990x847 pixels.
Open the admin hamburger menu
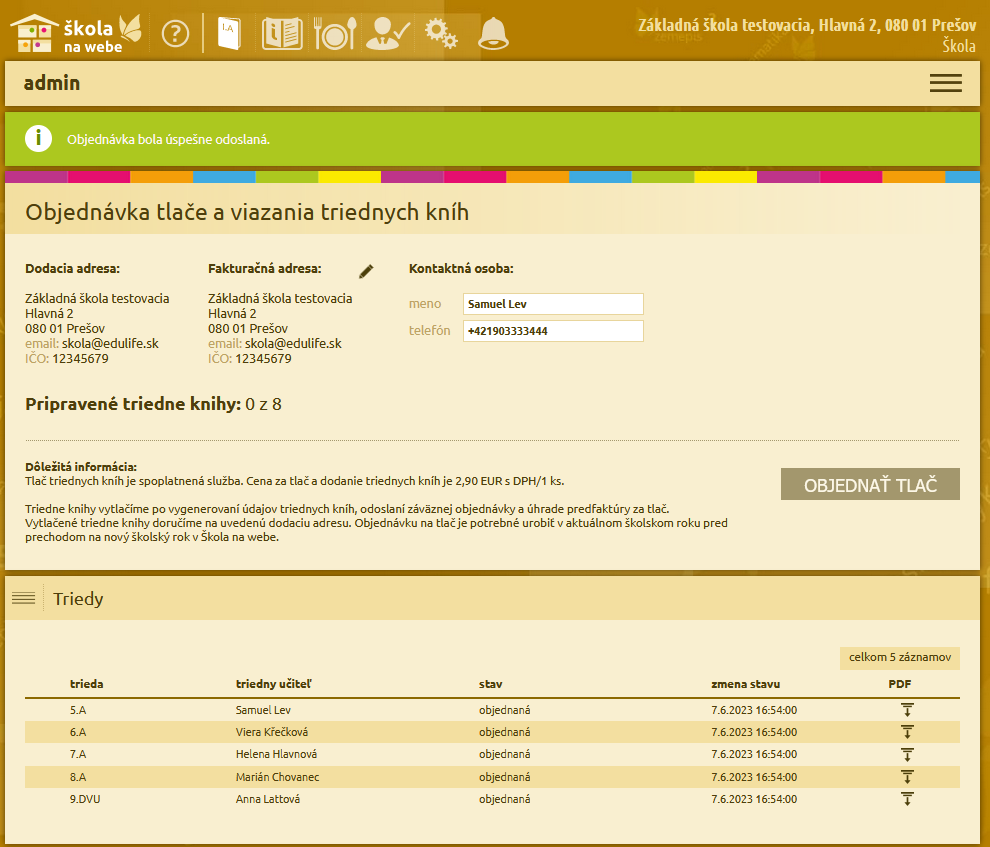[945, 83]
